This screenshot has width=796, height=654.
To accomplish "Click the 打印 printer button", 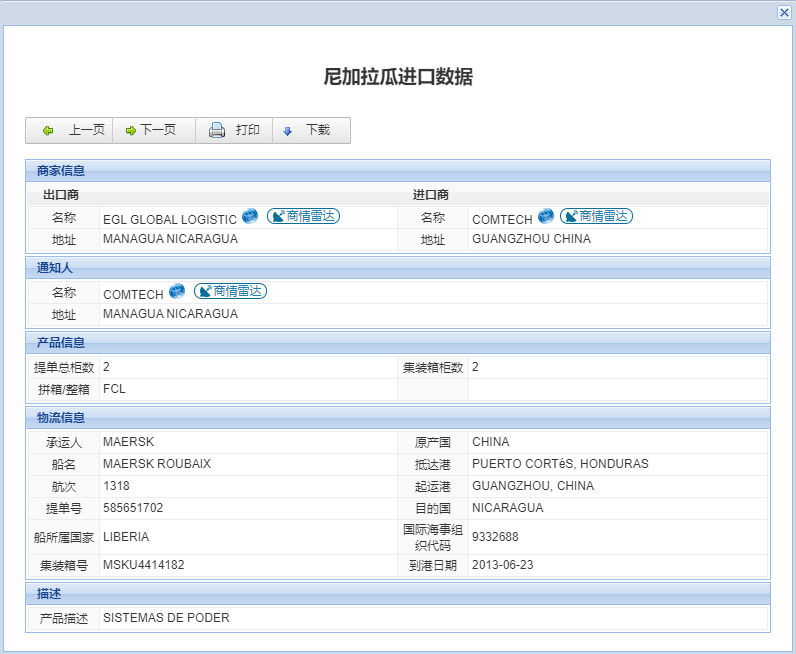I will [x=235, y=130].
